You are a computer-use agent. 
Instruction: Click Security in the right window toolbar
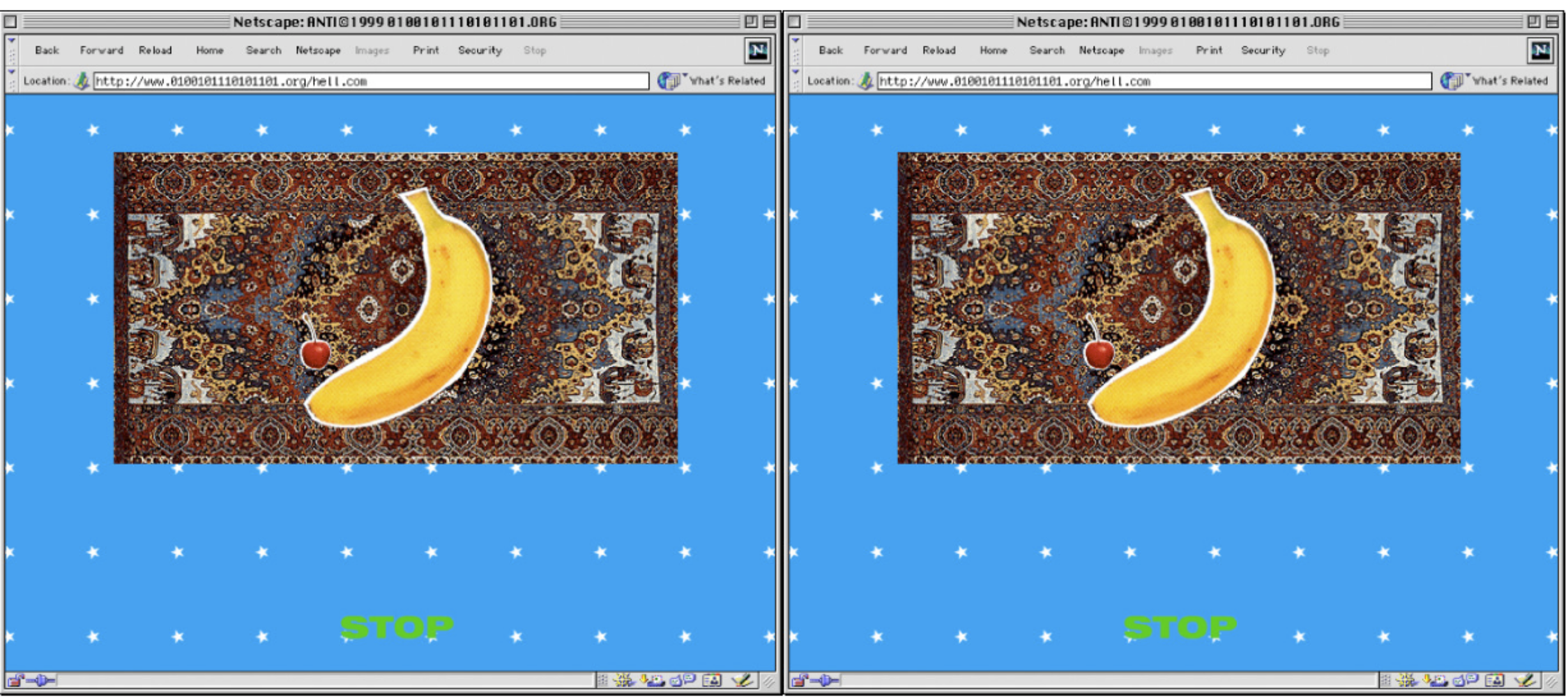1263,50
